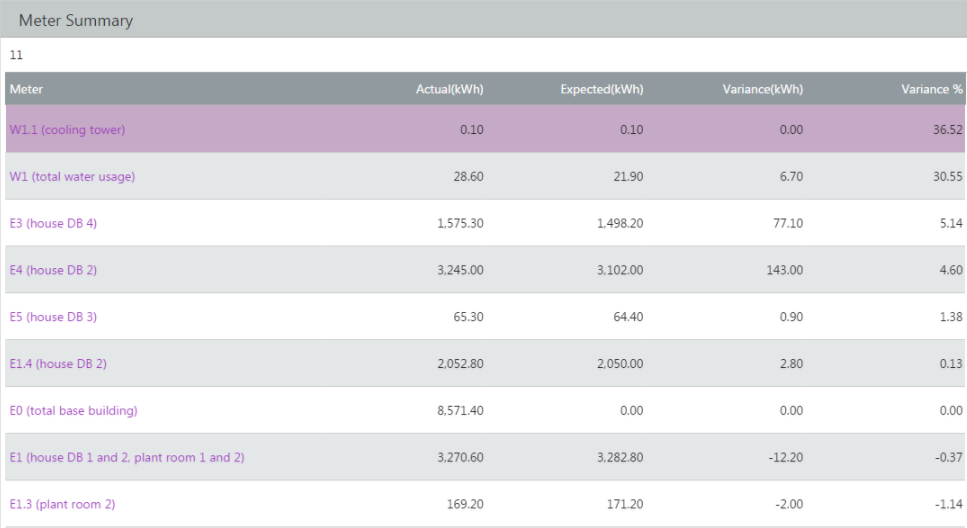The width and height of the screenshot is (967, 528).
Task: Select the 36.52 variance percent cell
Action: point(947,130)
